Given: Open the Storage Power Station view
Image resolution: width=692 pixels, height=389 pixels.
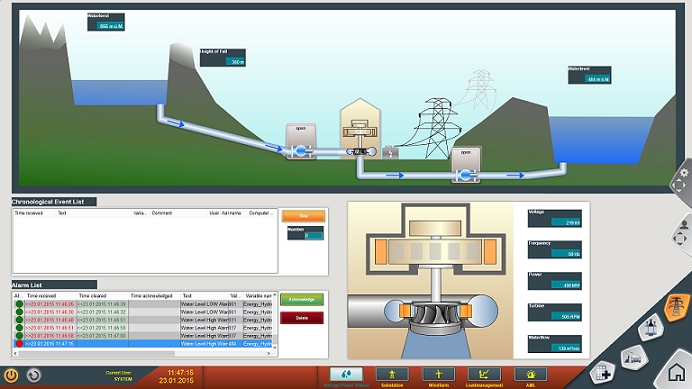Looking at the screenshot, I should 346,374.
